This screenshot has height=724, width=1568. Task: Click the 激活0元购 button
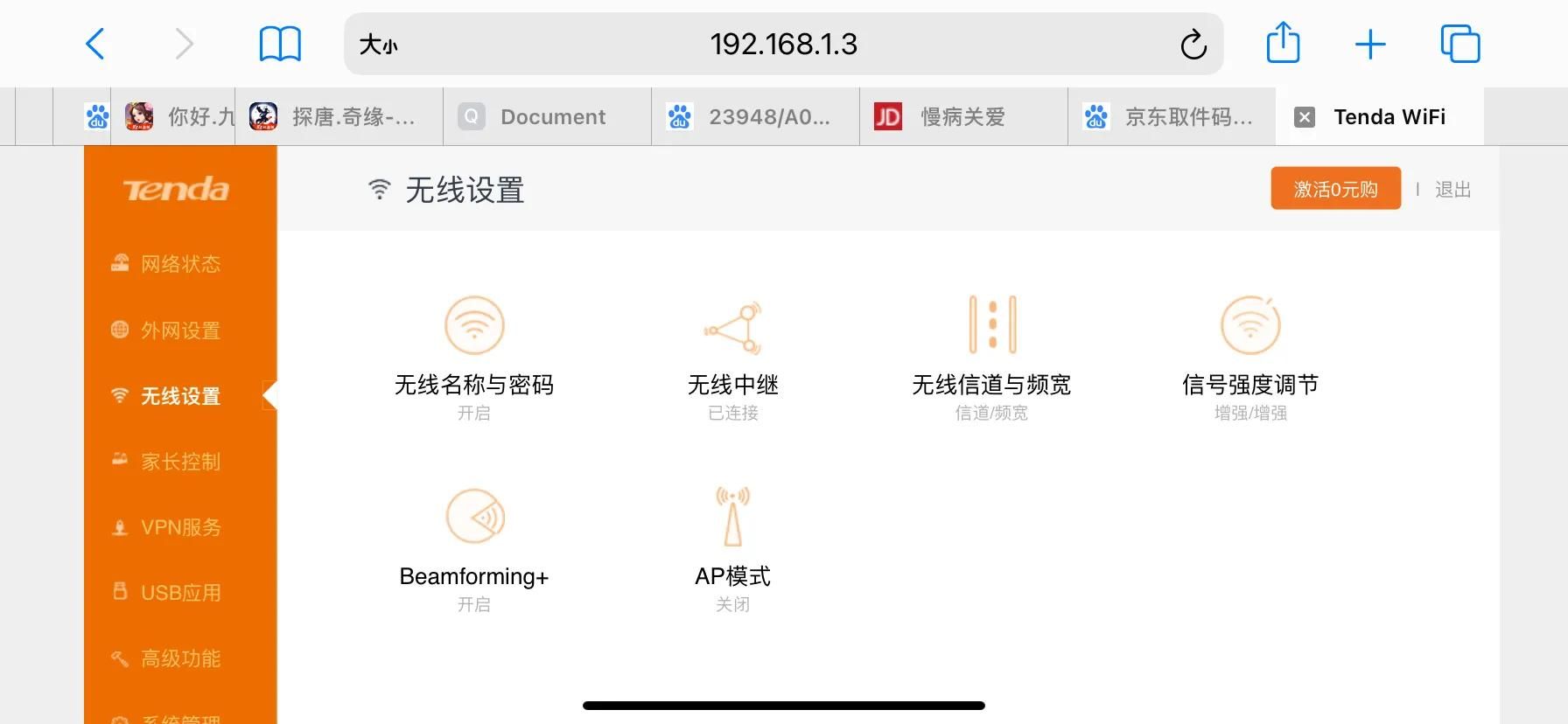1335,188
